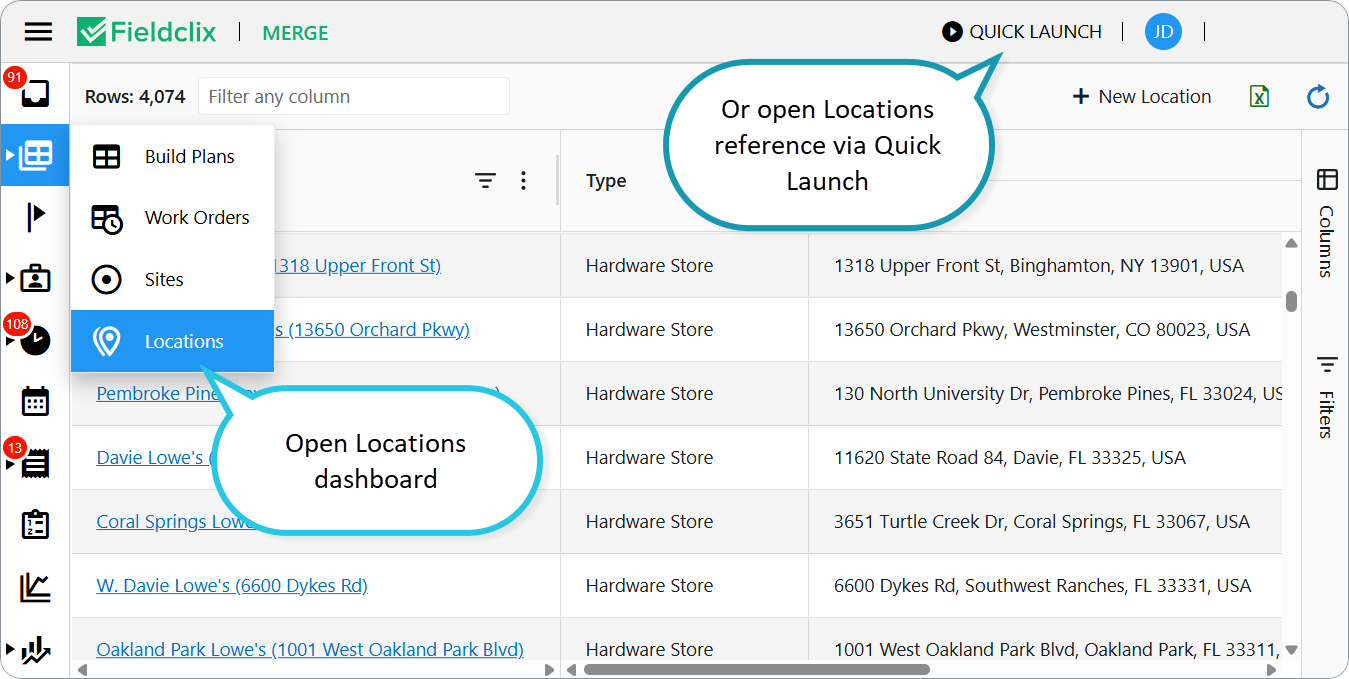Select address 6600 Dykes Rd, Southwest Ranches cell
This screenshot has height=679, width=1349.
click(x=1045, y=586)
